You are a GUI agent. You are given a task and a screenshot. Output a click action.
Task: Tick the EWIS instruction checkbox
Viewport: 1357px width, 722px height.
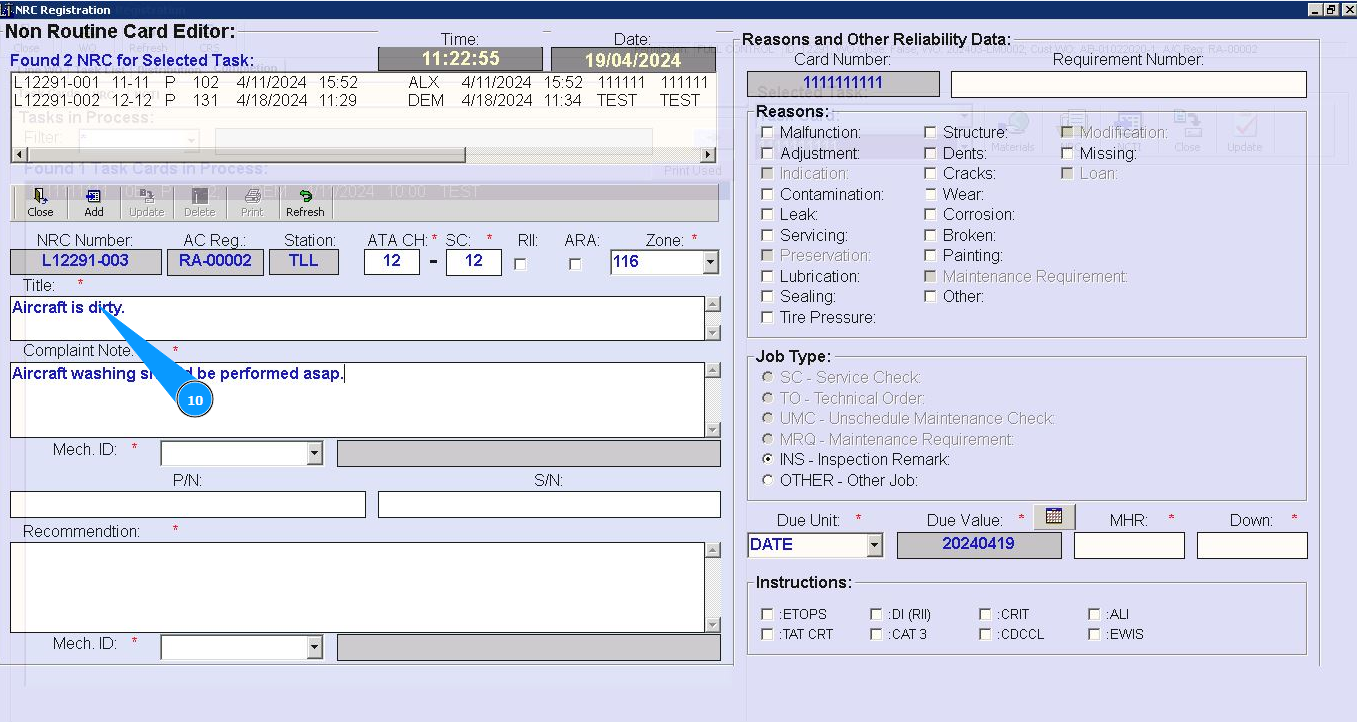pyautogui.click(x=1094, y=634)
